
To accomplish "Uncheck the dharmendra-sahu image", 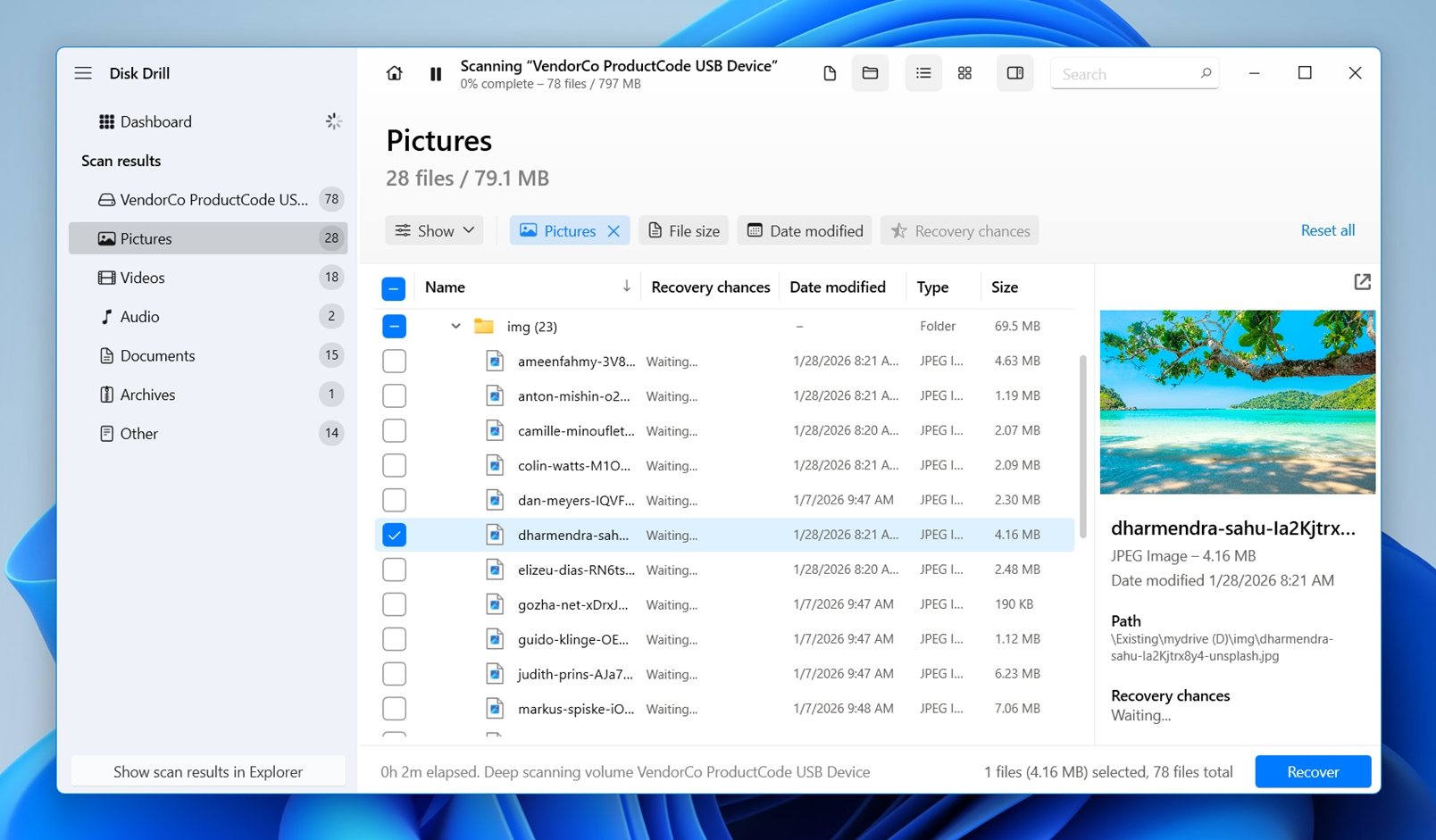I will point(394,534).
